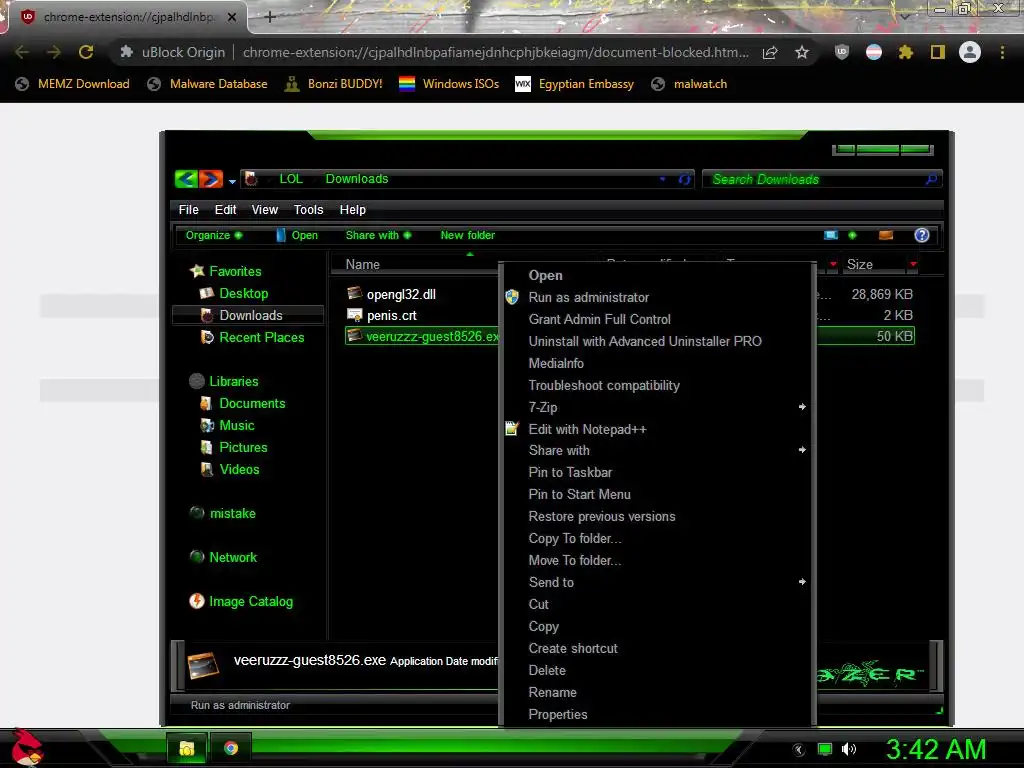Open the view options dropdown arrow

click(852, 235)
